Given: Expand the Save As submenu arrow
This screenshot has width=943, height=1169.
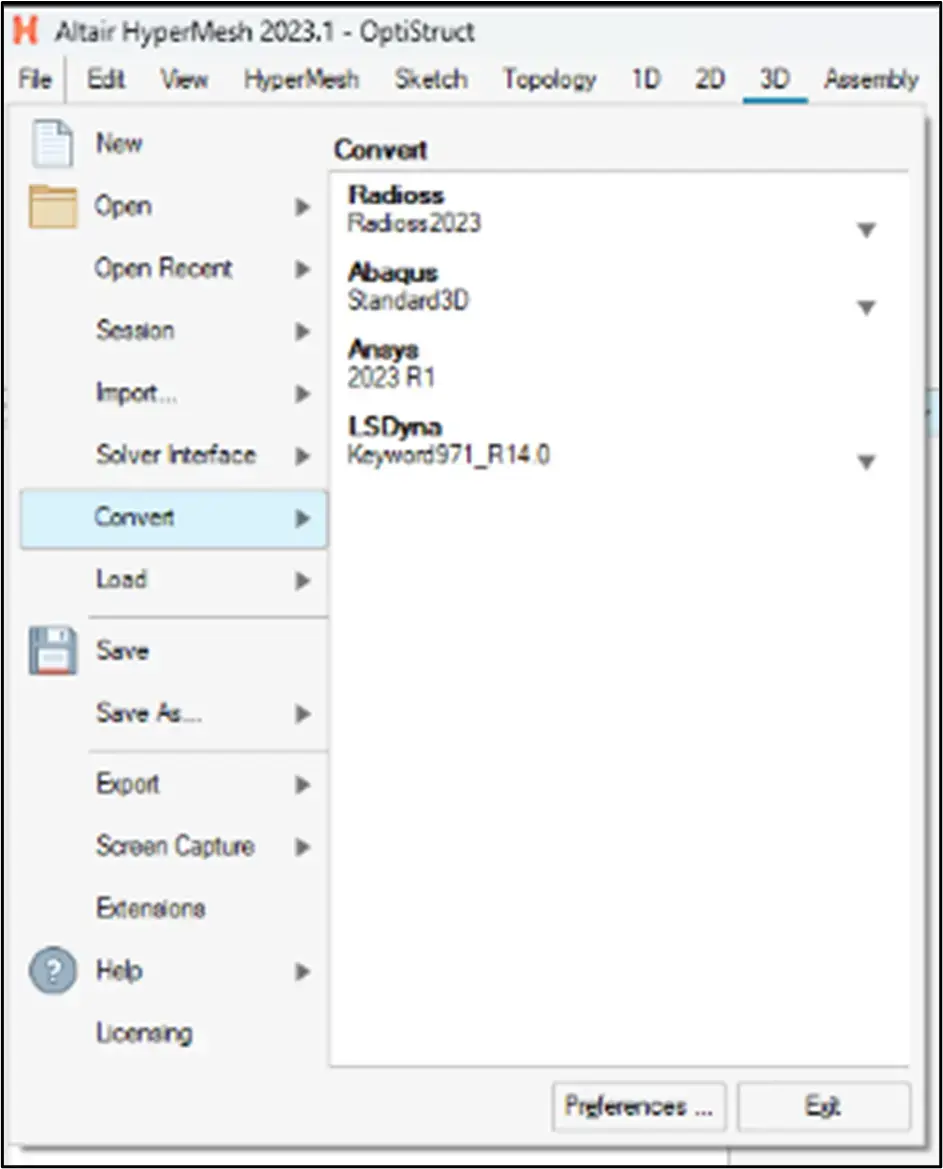Looking at the screenshot, I should coord(302,714).
